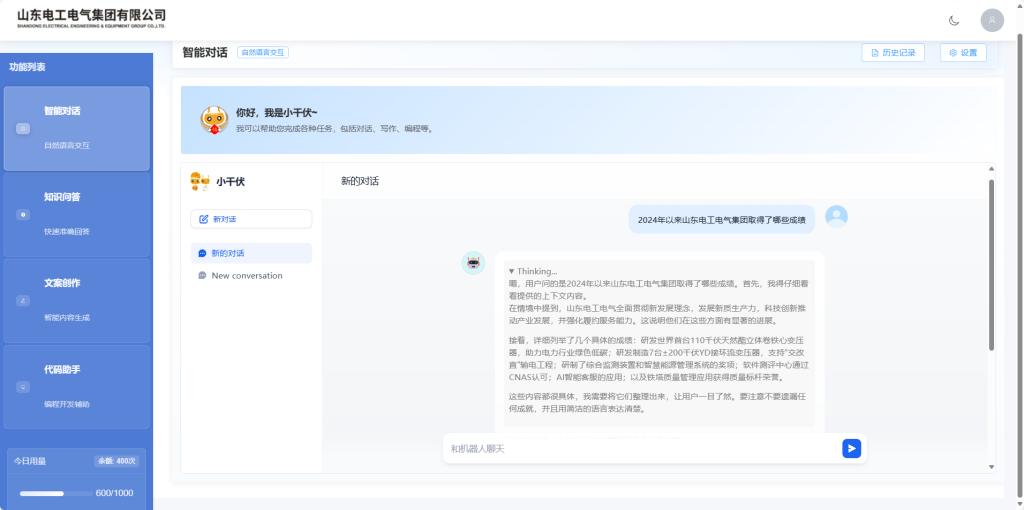Collapse the Thinking section
This screenshot has width=1024, height=510.
[x=533, y=271]
